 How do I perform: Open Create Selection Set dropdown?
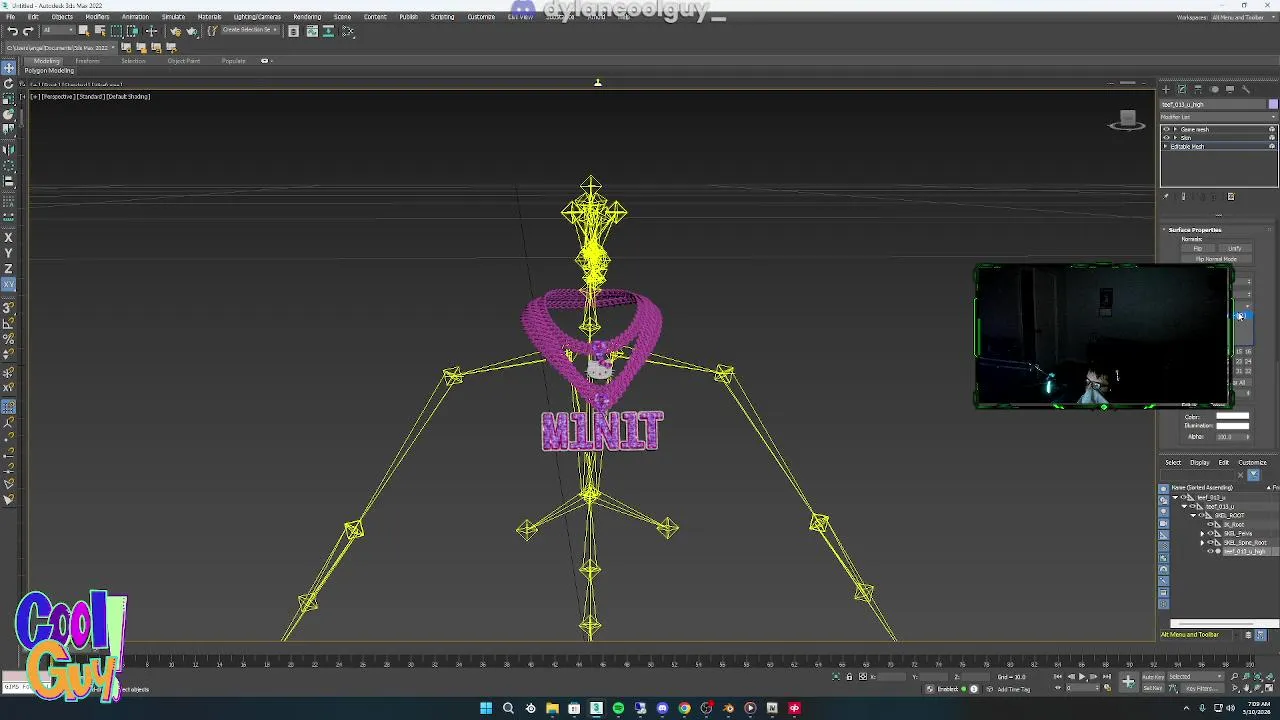pyautogui.click(x=250, y=31)
